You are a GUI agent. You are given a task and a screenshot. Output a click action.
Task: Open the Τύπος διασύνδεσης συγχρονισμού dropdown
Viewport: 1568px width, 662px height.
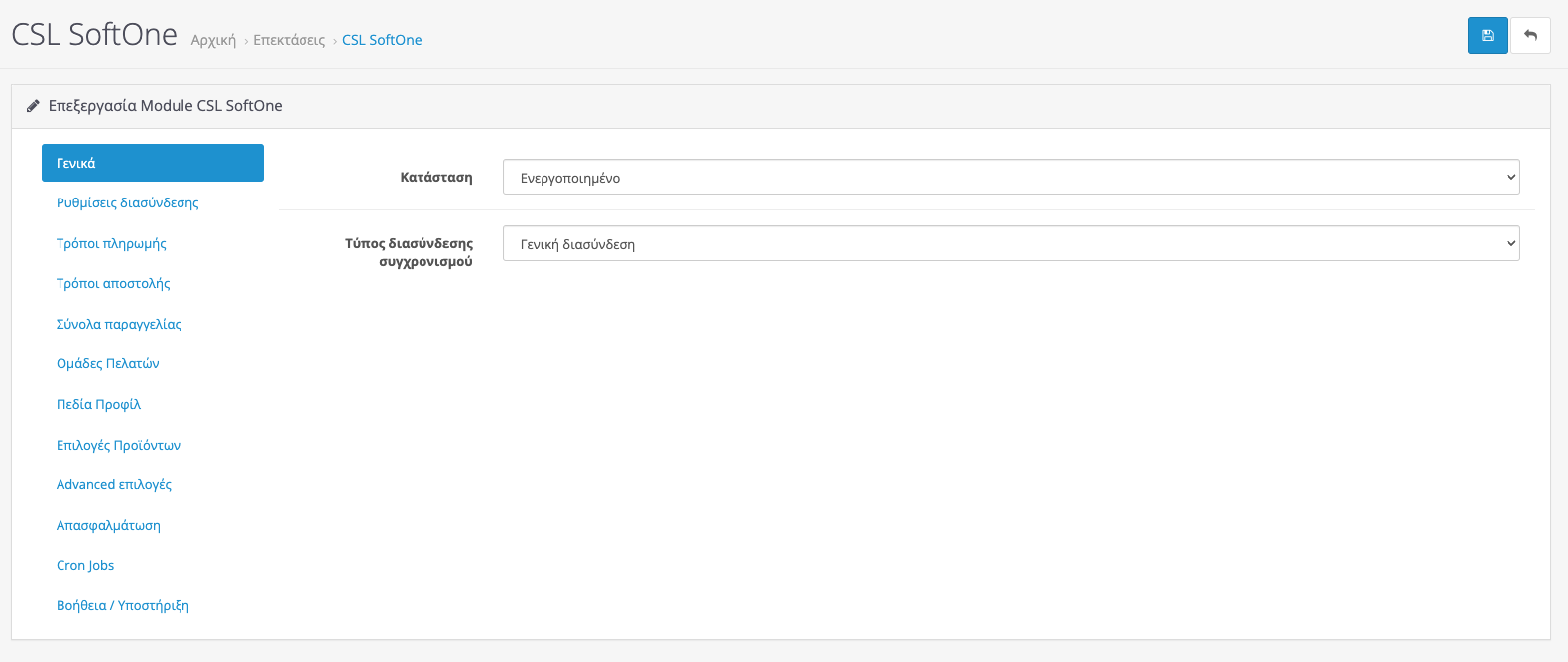[x=1011, y=243]
